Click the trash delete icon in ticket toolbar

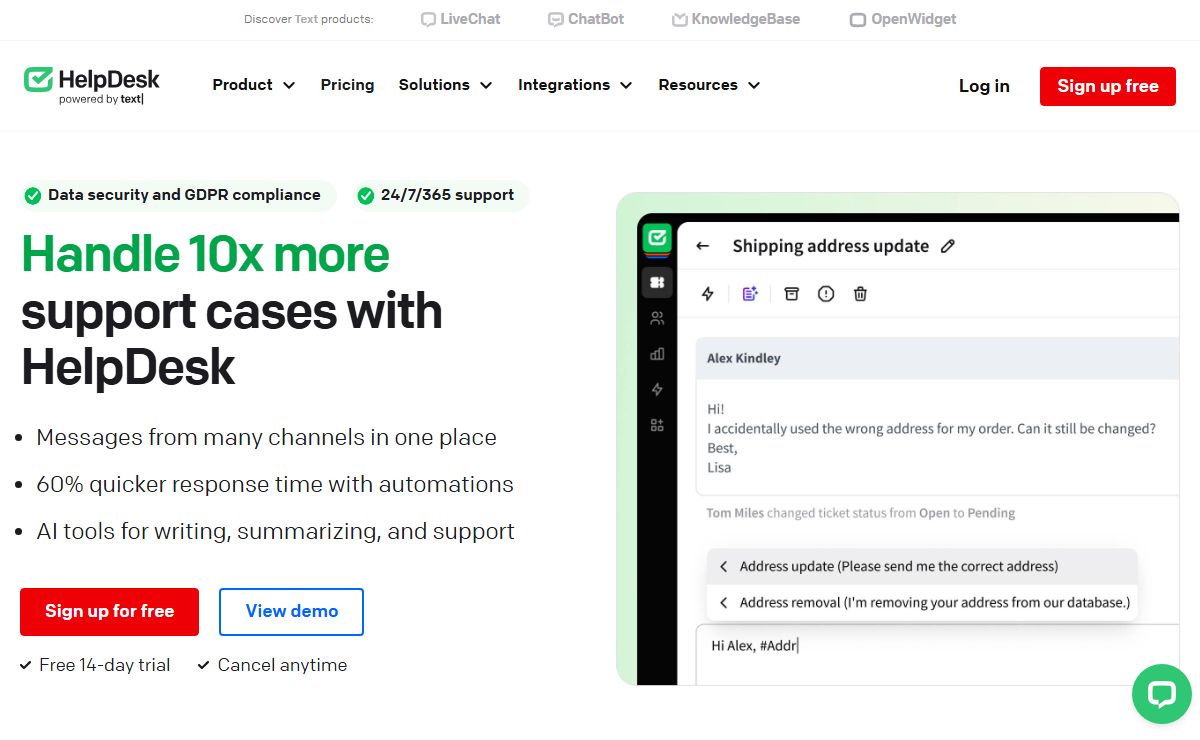860,294
